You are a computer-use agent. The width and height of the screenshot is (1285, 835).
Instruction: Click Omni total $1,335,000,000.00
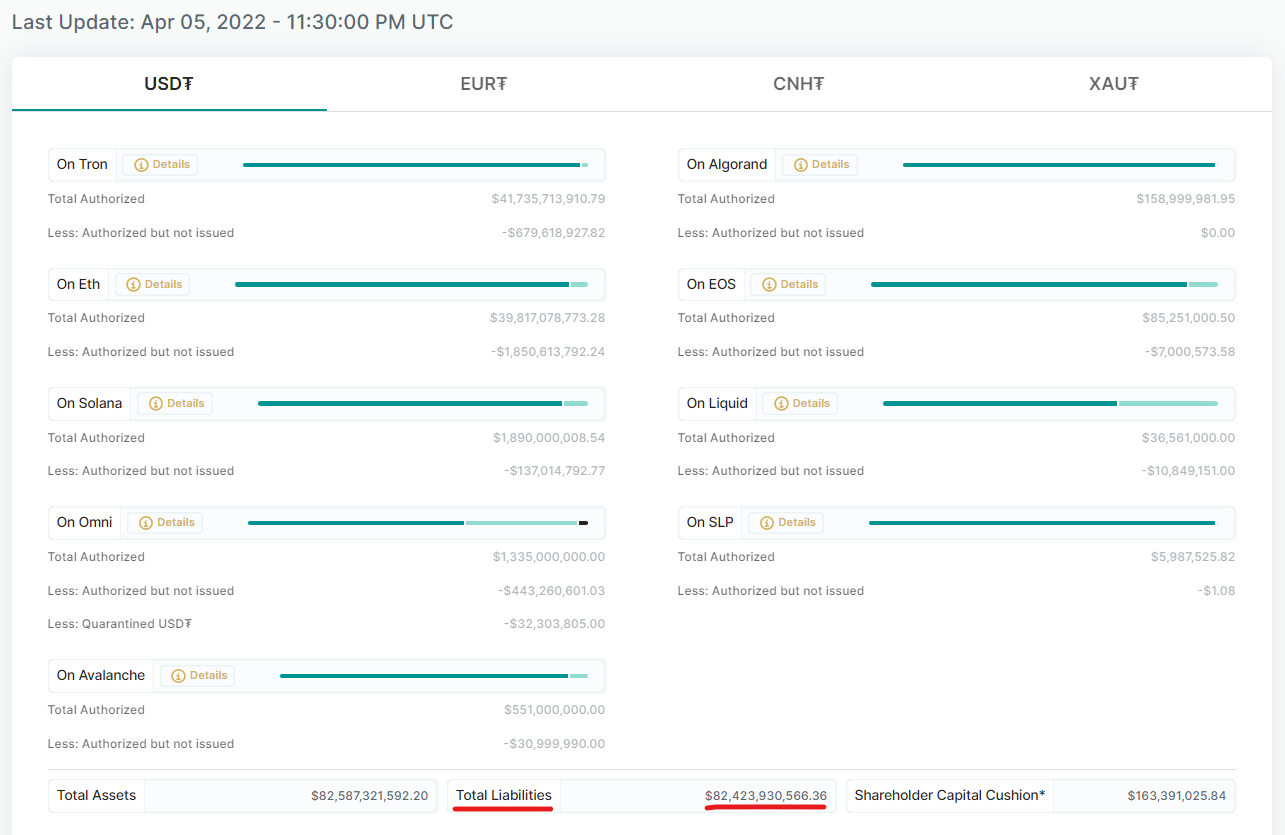[x=549, y=557]
